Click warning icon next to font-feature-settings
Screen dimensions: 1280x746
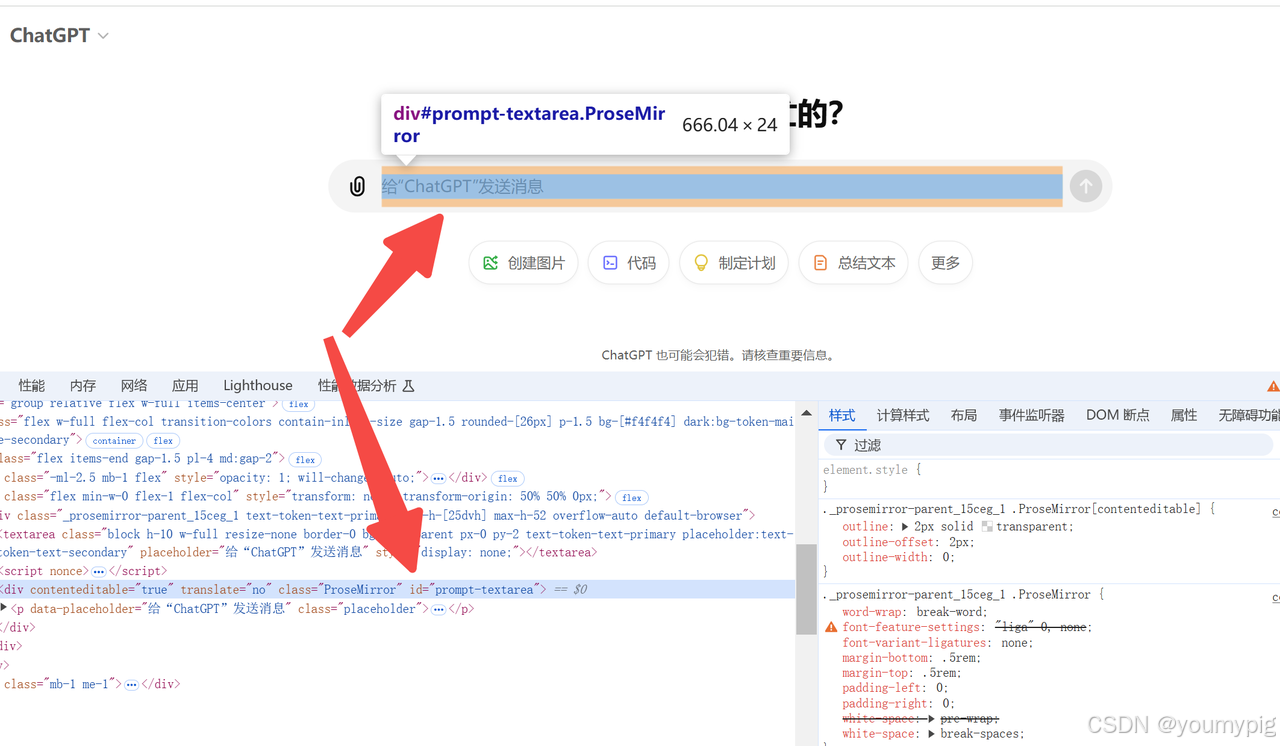(x=831, y=627)
